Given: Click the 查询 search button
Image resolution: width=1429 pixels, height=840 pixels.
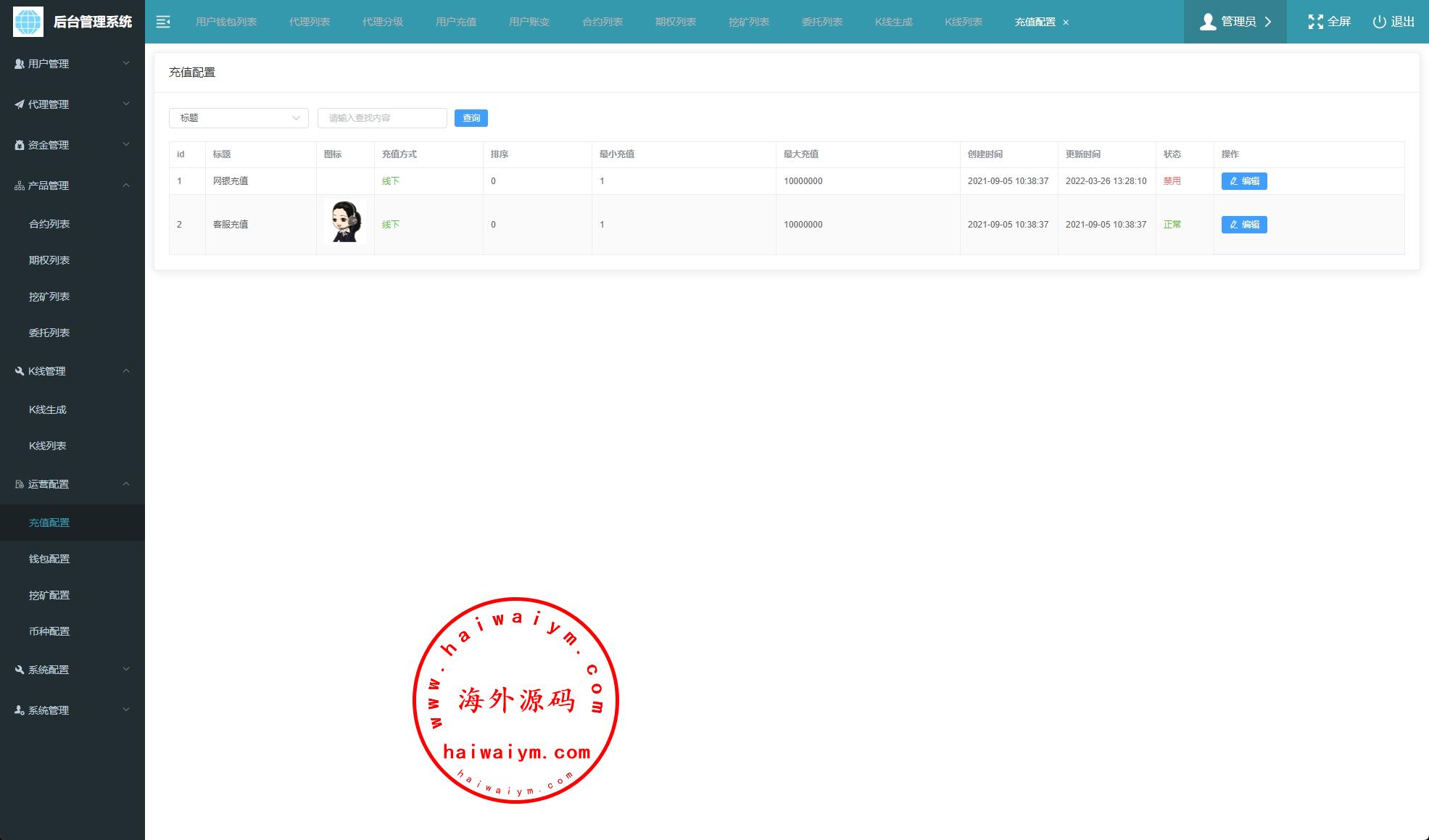Looking at the screenshot, I should click(471, 118).
